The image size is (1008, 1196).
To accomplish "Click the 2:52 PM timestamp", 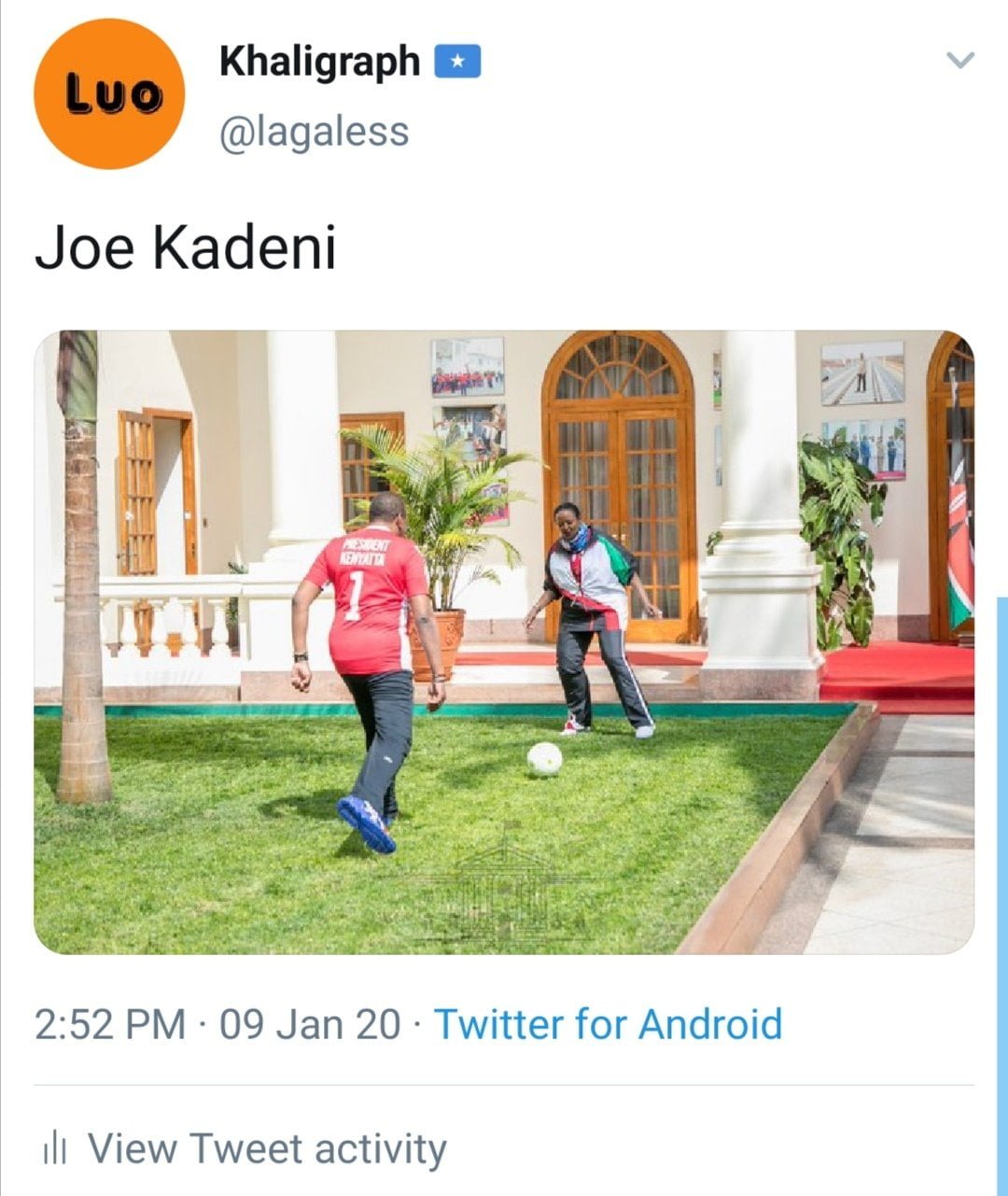I will tap(110, 1023).
